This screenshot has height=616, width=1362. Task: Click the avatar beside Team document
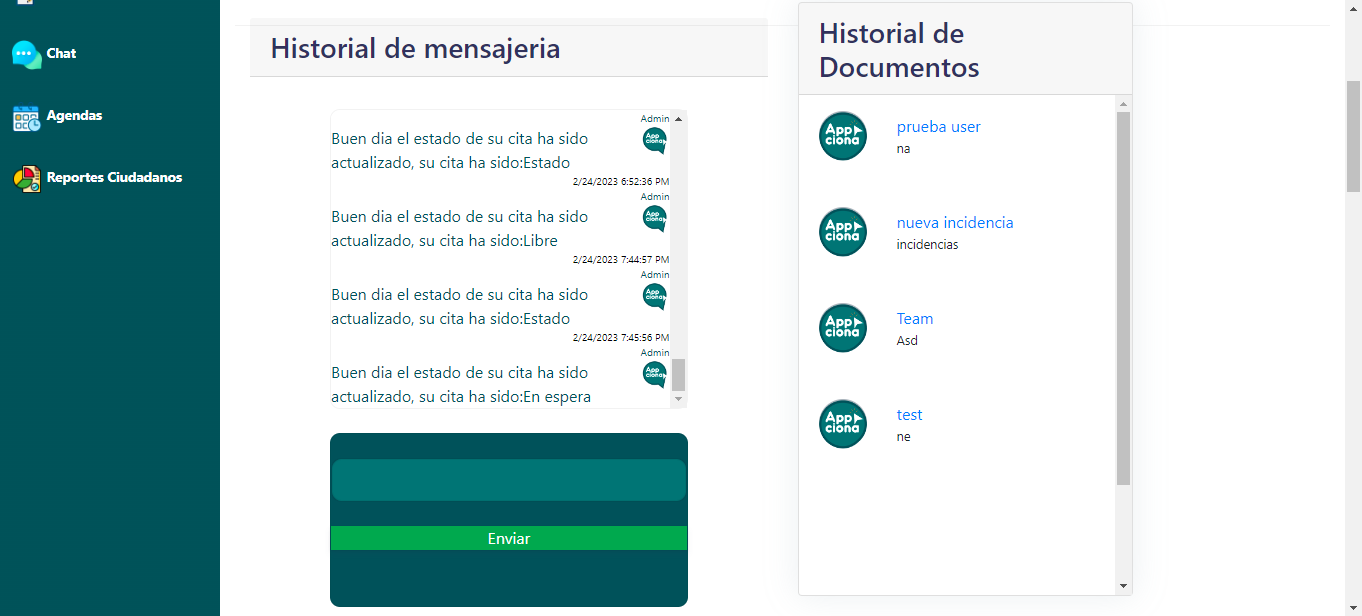tap(843, 328)
